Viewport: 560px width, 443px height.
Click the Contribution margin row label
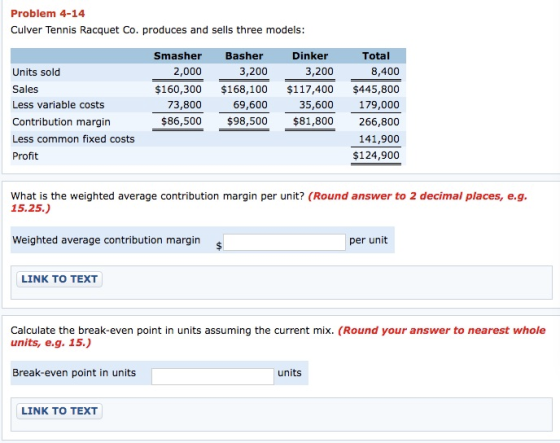tap(61, 122)
